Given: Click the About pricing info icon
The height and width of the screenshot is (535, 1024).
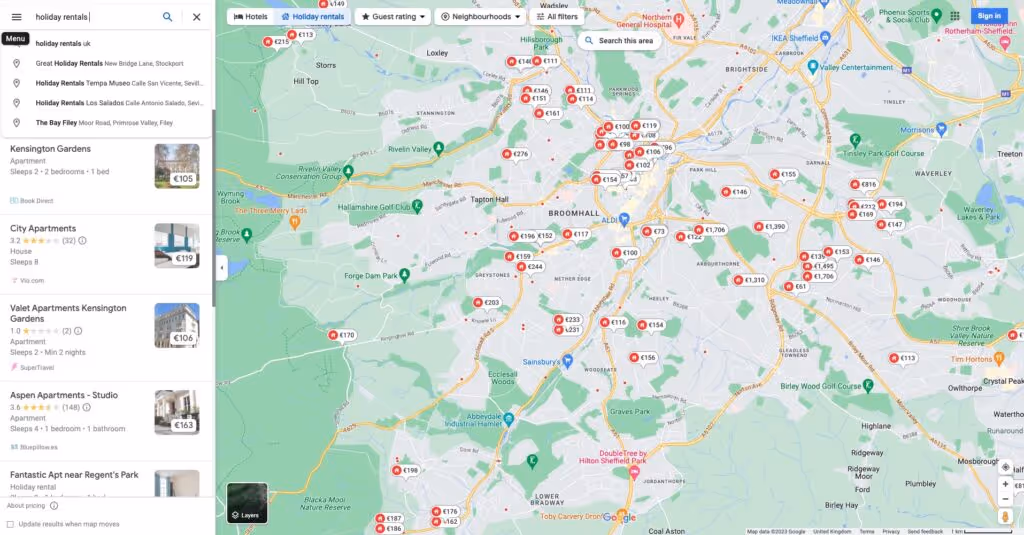Looking at the screenshot, I should point(54,506).
